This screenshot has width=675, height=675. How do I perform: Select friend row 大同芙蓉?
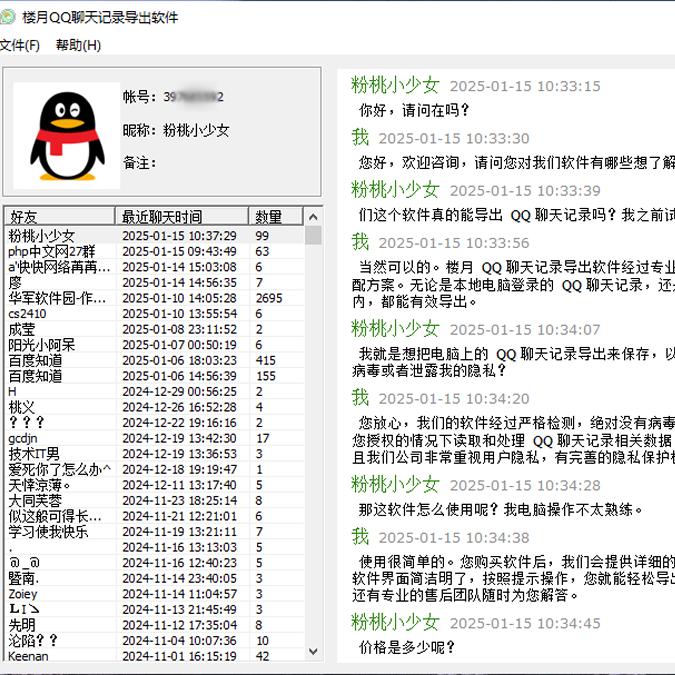[154, 500]
